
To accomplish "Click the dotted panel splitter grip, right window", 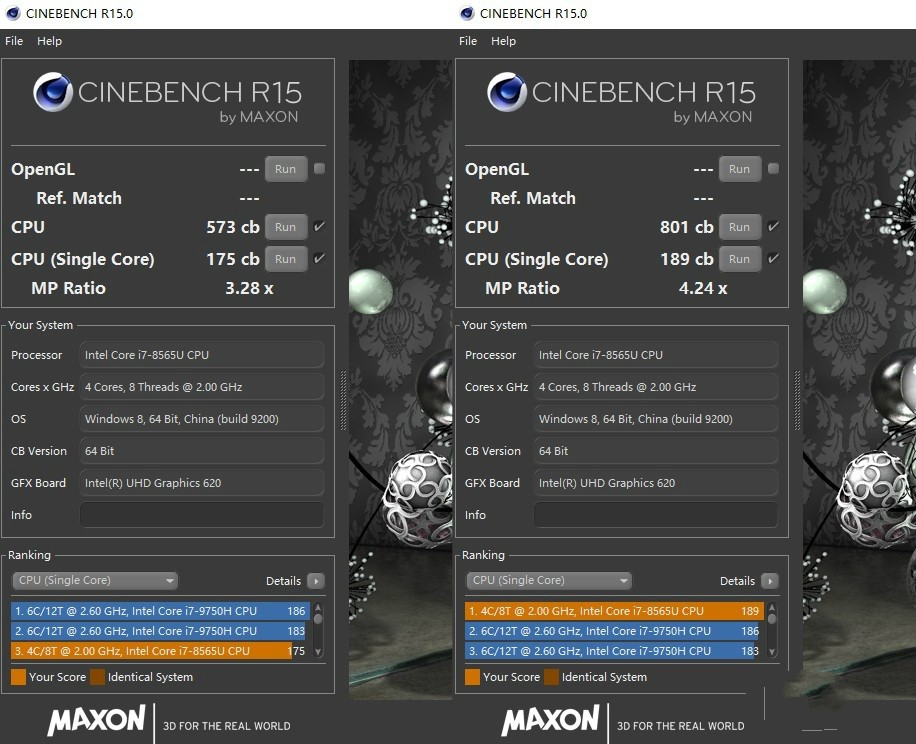I will pos(797,401).
